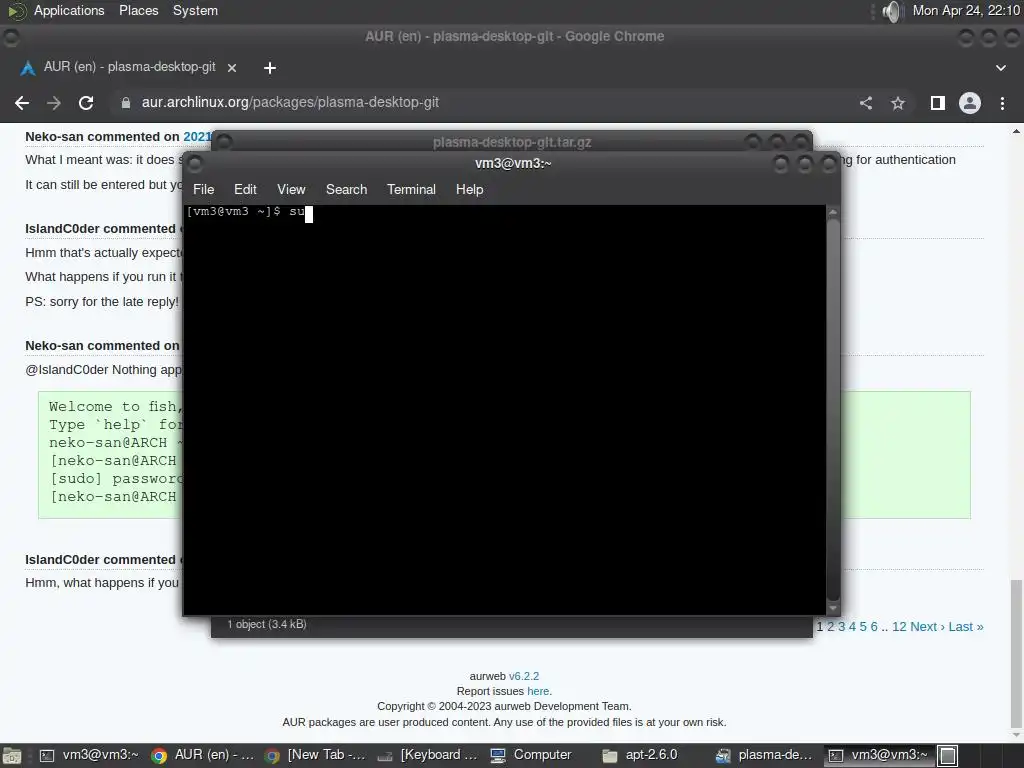Open terminal File menu
Image resolution: width=1024 pixels, height=768 pixels.
(x=203, y=189)
